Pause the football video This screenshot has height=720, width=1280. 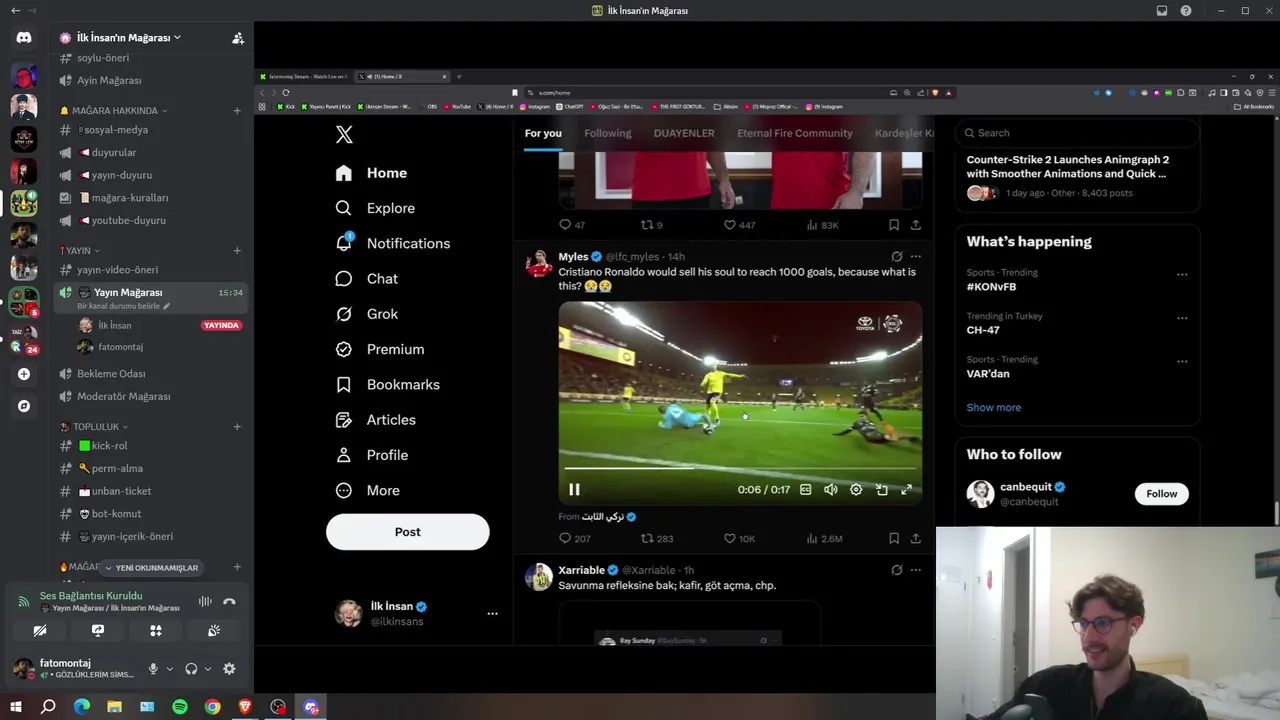574,490
